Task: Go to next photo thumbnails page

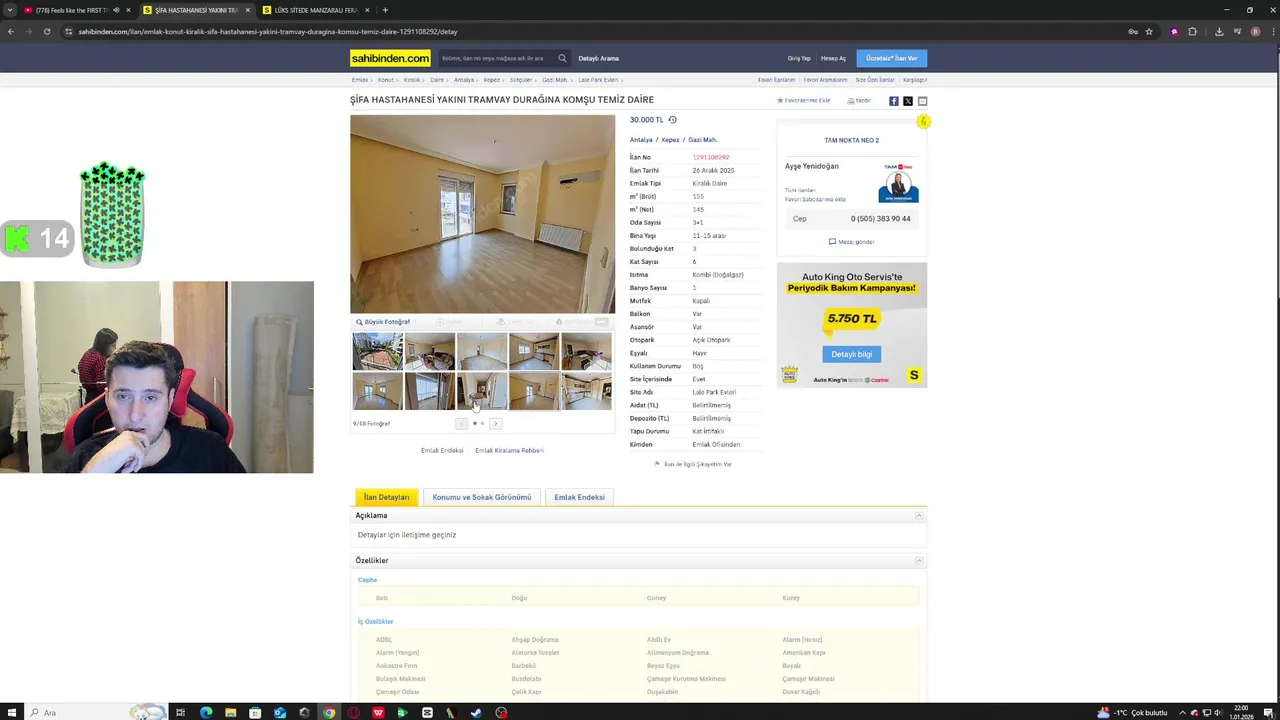Action: (x=495, y=424)
